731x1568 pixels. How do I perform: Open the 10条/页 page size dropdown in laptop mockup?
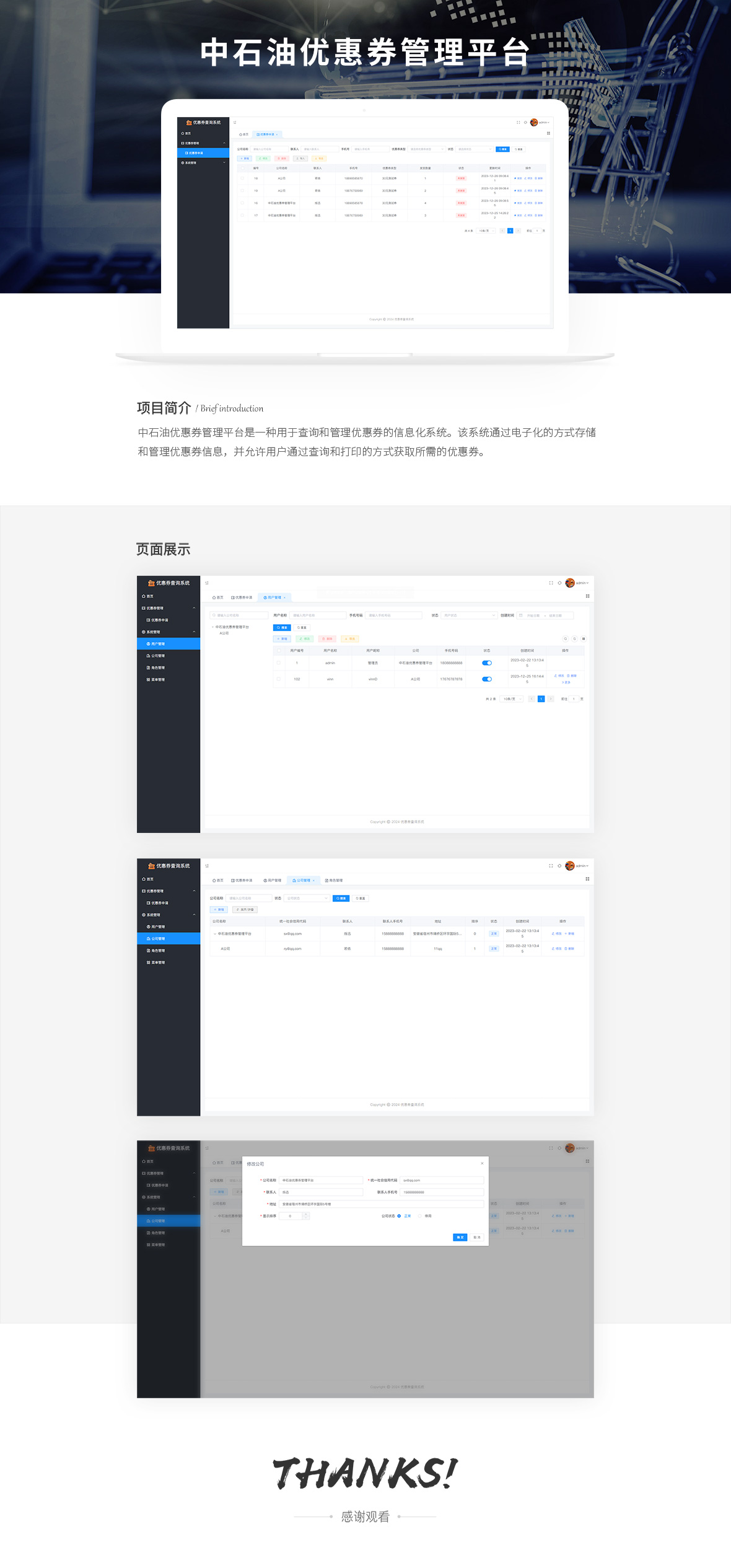click(x=485, y=231)
